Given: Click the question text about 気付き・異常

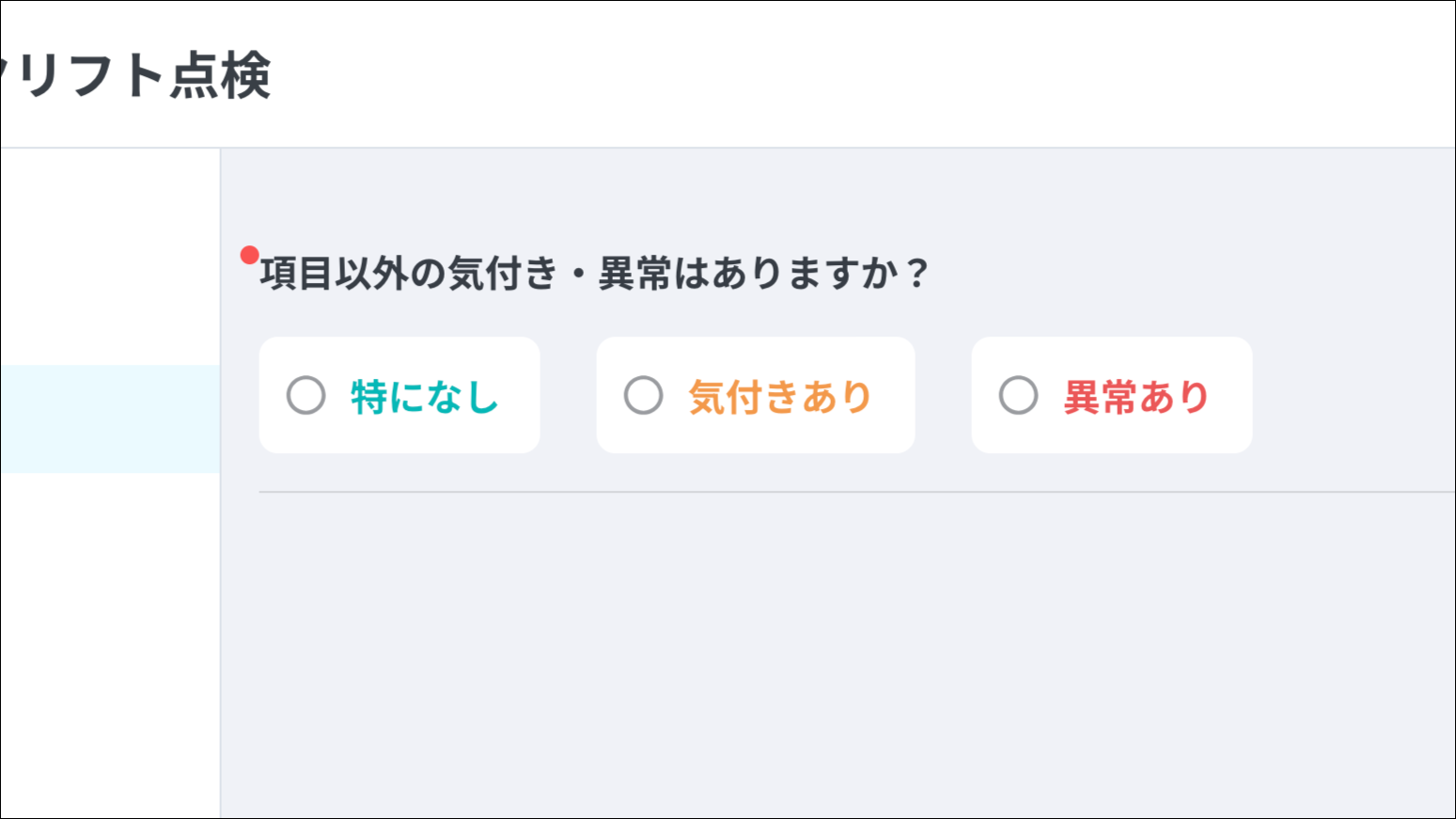Looking at the screenshot, I should click(594, 274).
